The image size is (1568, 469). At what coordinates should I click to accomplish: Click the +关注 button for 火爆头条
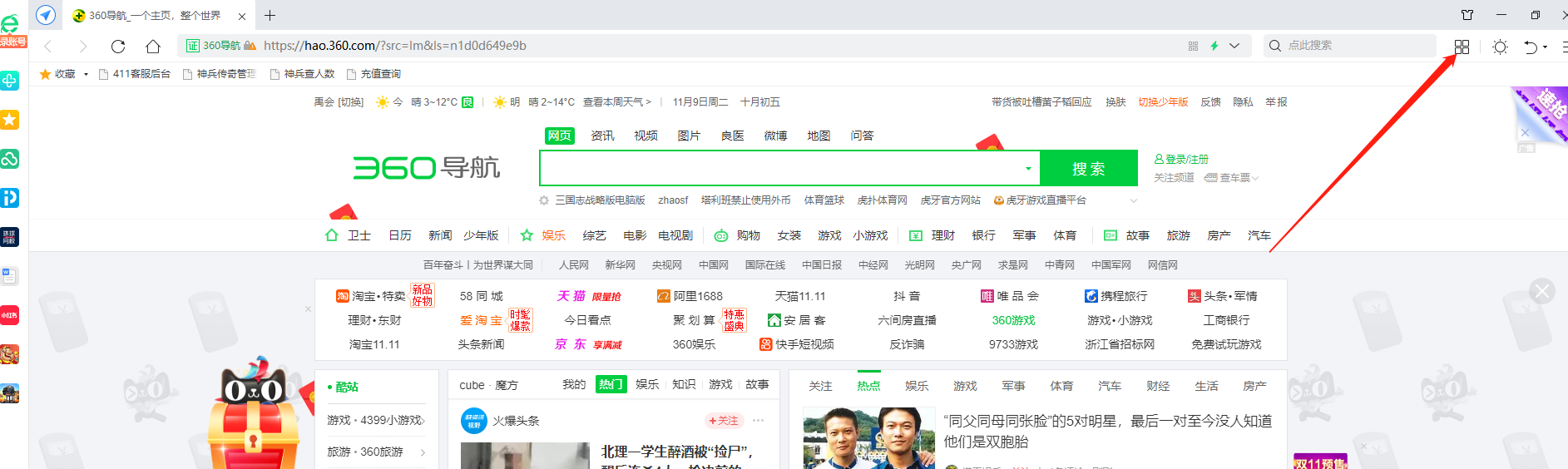[x=724, y=421]
